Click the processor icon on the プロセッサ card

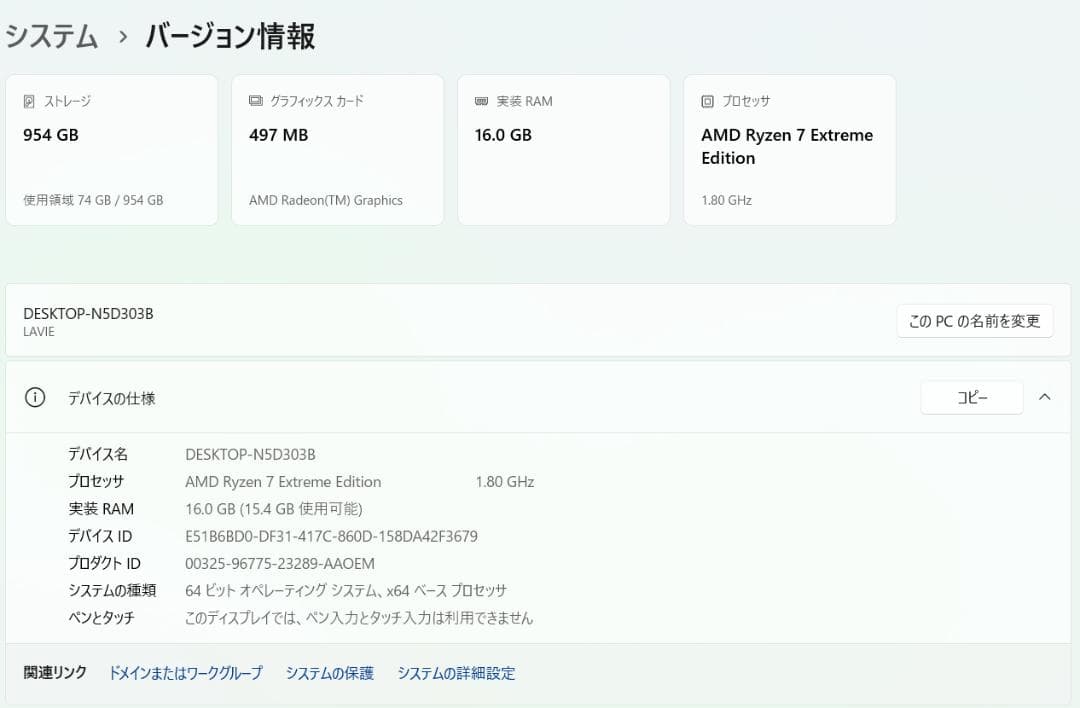[707, 100]
